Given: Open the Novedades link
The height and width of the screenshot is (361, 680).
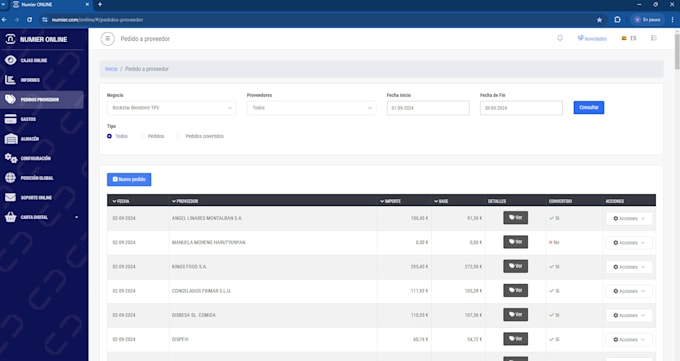Looking at the screenshot, I should coord(592,39).
